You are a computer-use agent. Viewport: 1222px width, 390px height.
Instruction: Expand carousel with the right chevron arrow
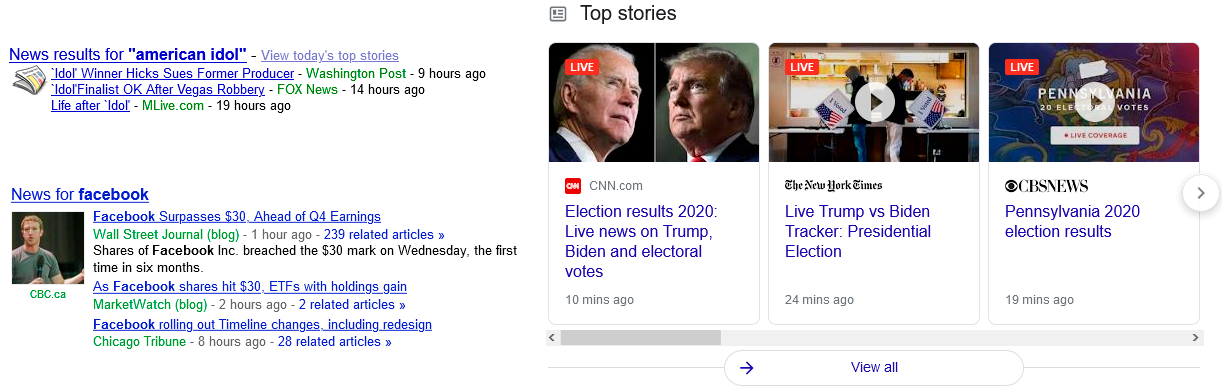coord(1201,192)
